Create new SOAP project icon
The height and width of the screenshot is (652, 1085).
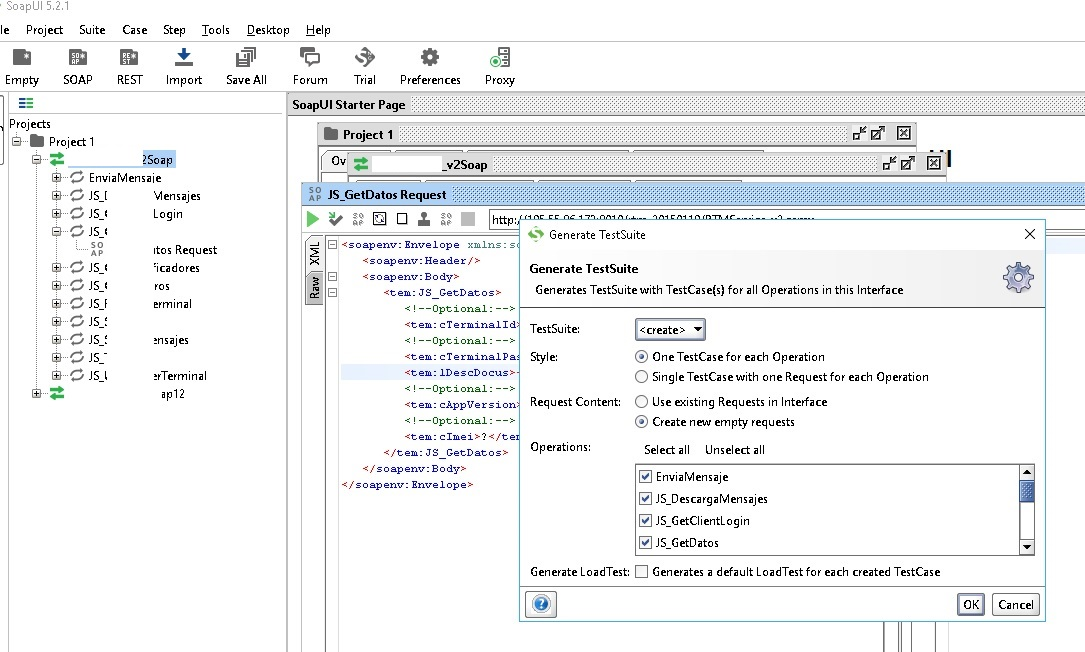click(77, 58)
